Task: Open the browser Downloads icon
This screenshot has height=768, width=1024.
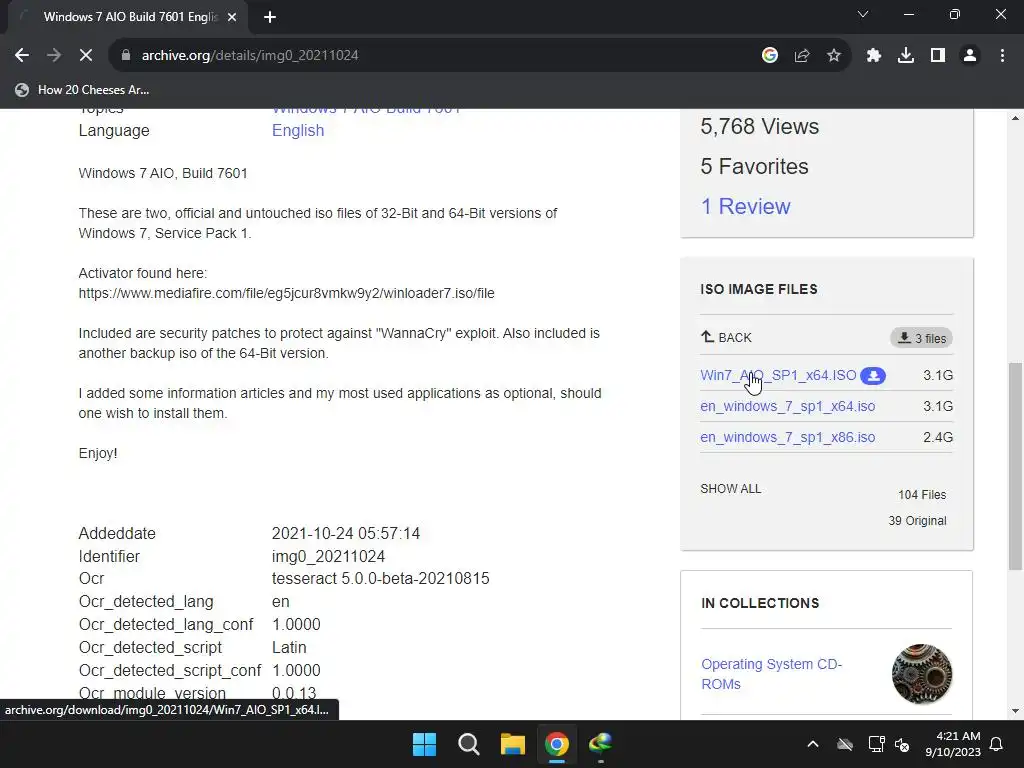Action: coord(906,56)
